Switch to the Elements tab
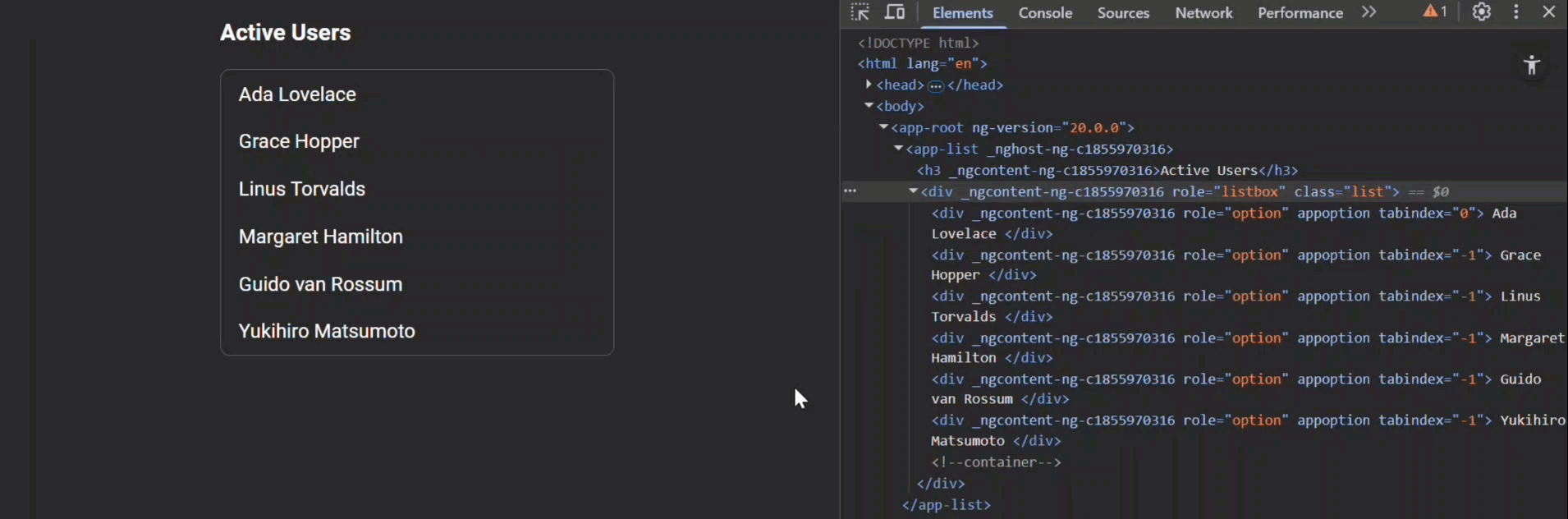The image size is (1568, 519). (x=962, y=13)
